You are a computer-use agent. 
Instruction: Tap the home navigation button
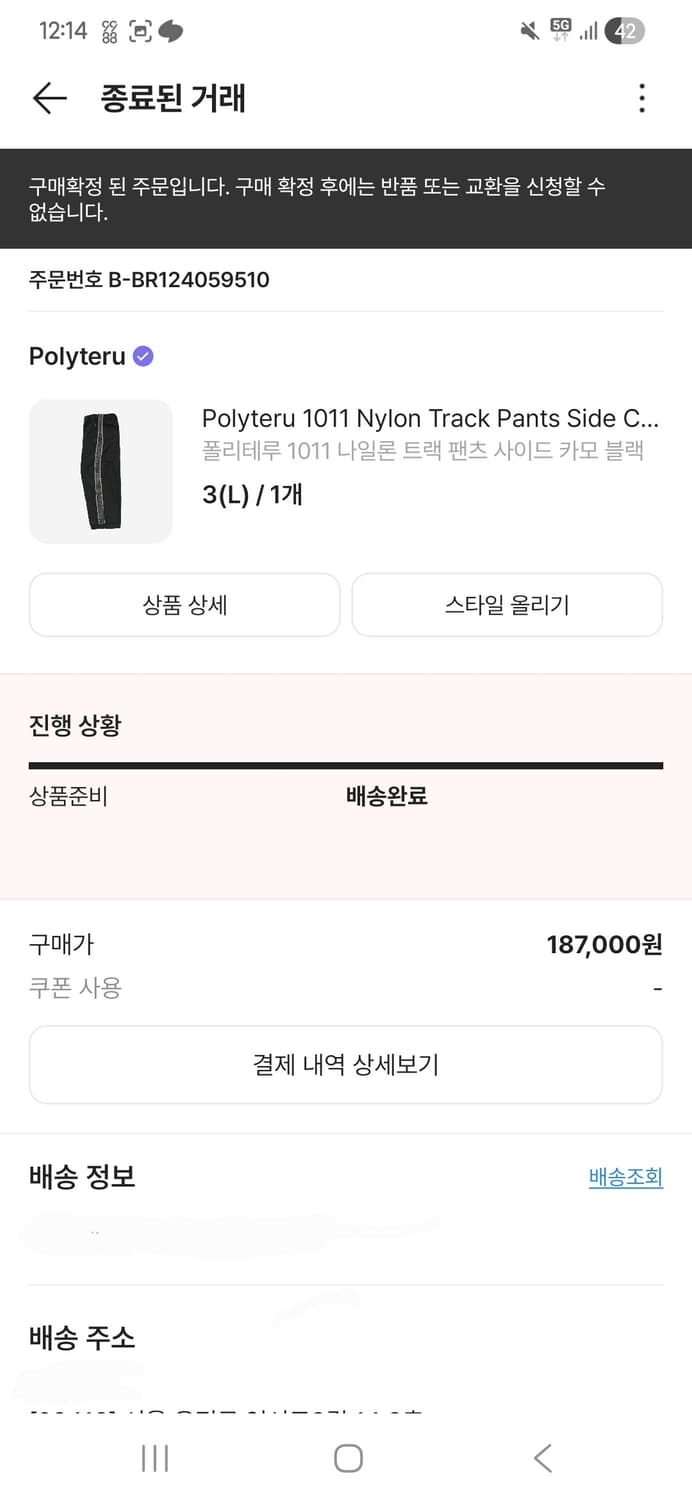[x=347, y=1458]
